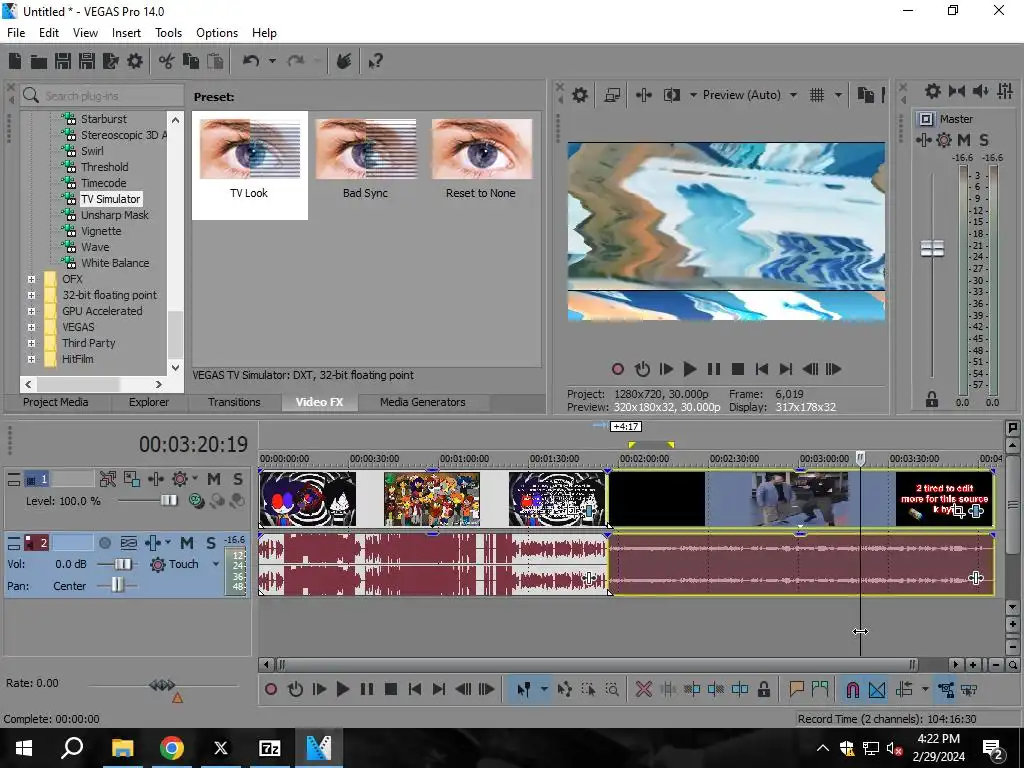The width and height of the screenshot is (1024, 768).
Task: Click Track FX icon on video track 1
Action: pyautogui.click(x=181, y=479)
